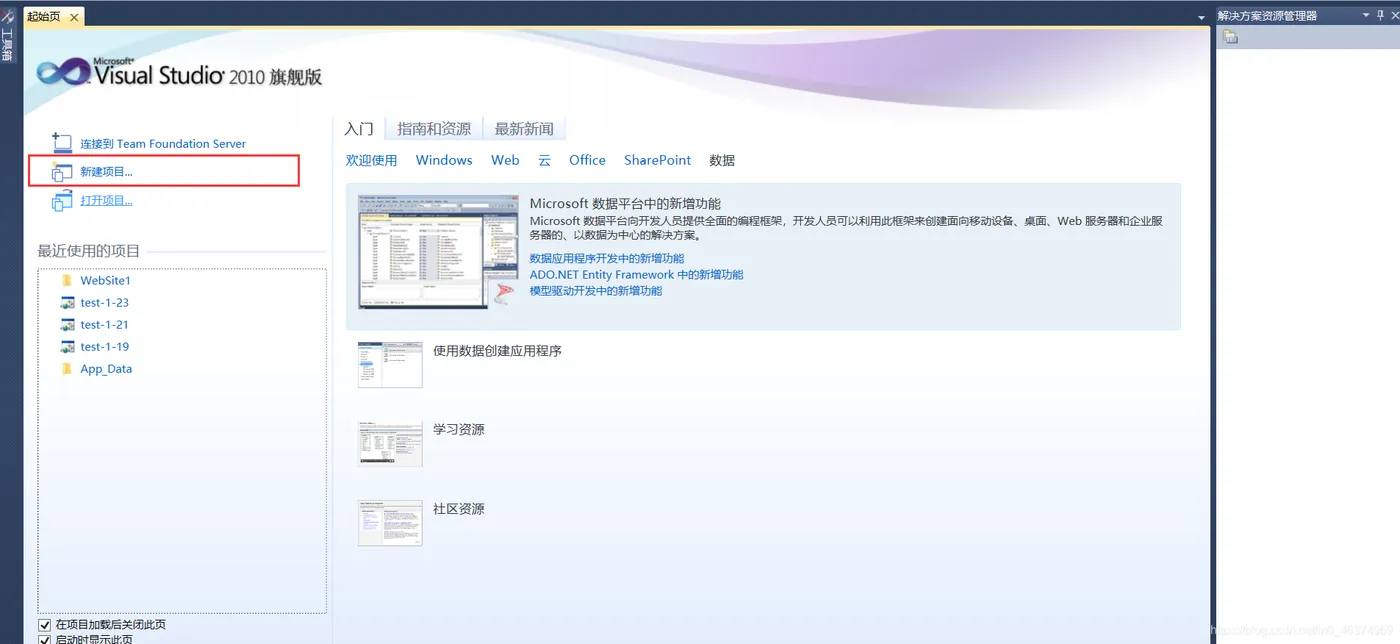Click the 解决方案资源管理器 panel title

click(1267, 16)
